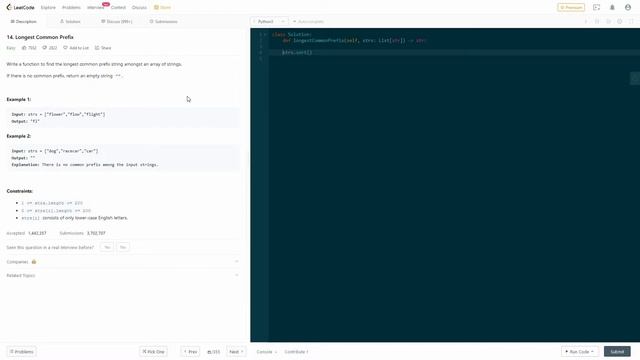Image resolution: width=640 pixels, height=360 pixels.
Task: Go to next problem with Next
Action: [236, 351]
